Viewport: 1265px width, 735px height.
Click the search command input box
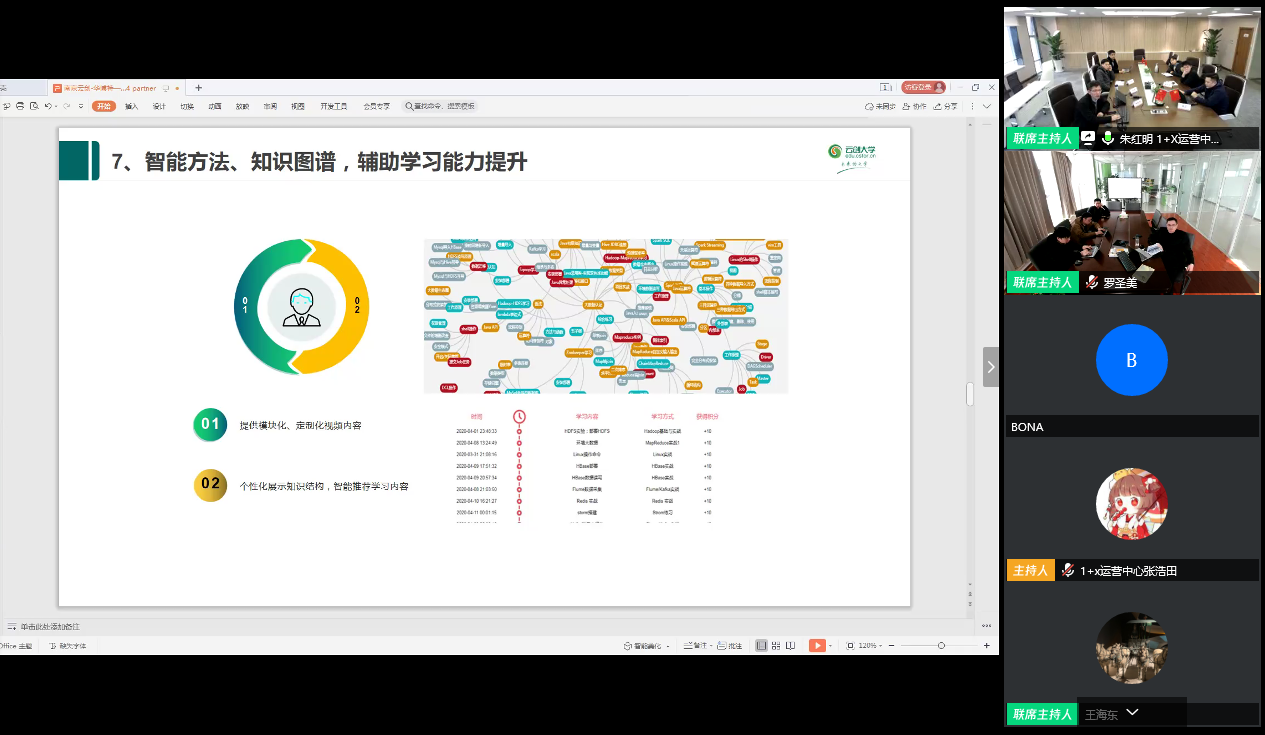pos(441,106)
